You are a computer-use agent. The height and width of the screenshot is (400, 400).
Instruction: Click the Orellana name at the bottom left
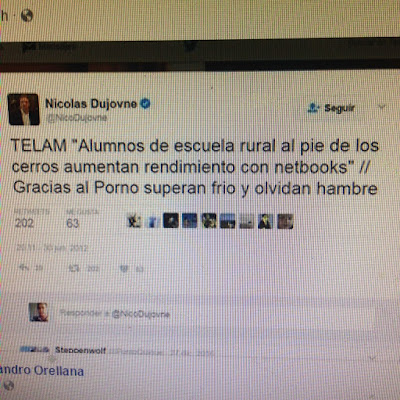[x=59, y=371]
